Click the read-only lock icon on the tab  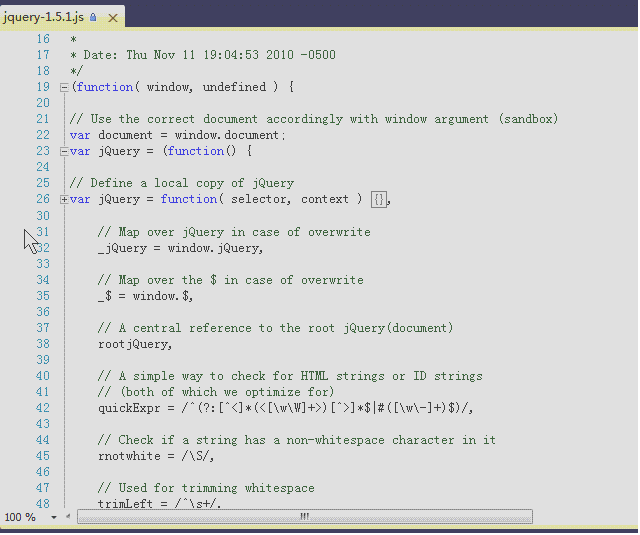[x=93, y=17]
